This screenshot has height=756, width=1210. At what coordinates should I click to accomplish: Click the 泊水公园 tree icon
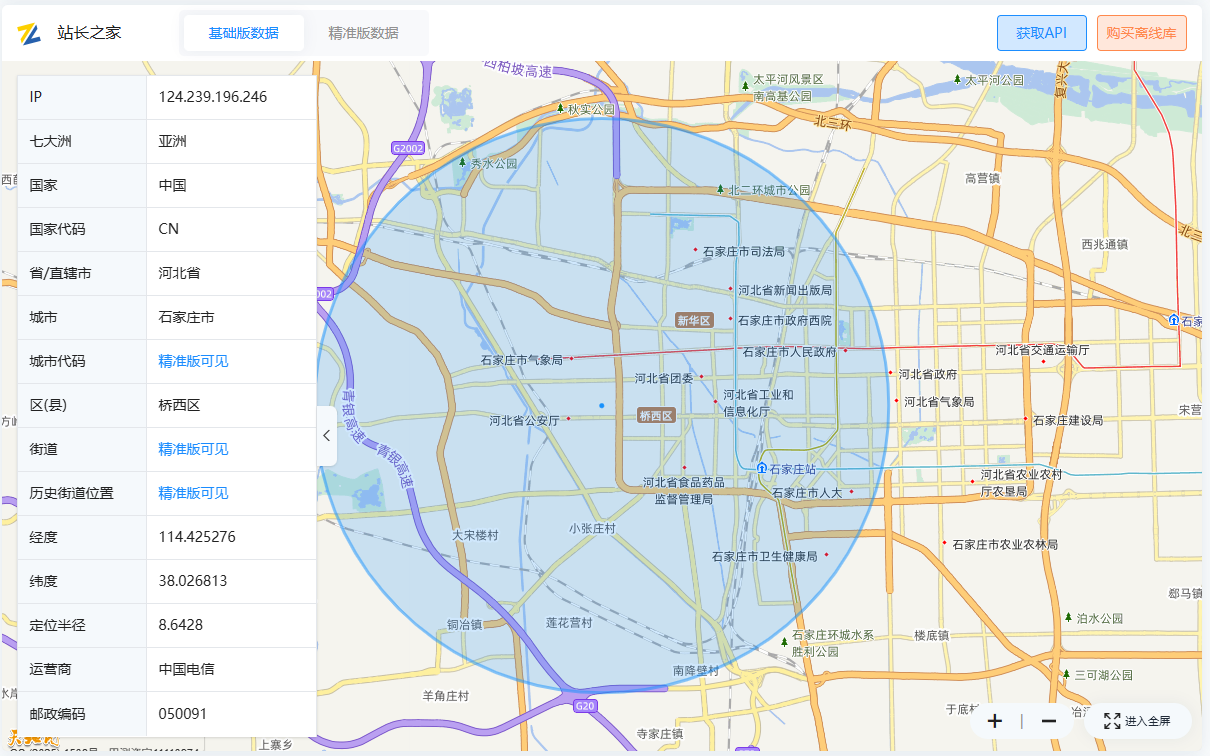click(x=1069, y=618)
